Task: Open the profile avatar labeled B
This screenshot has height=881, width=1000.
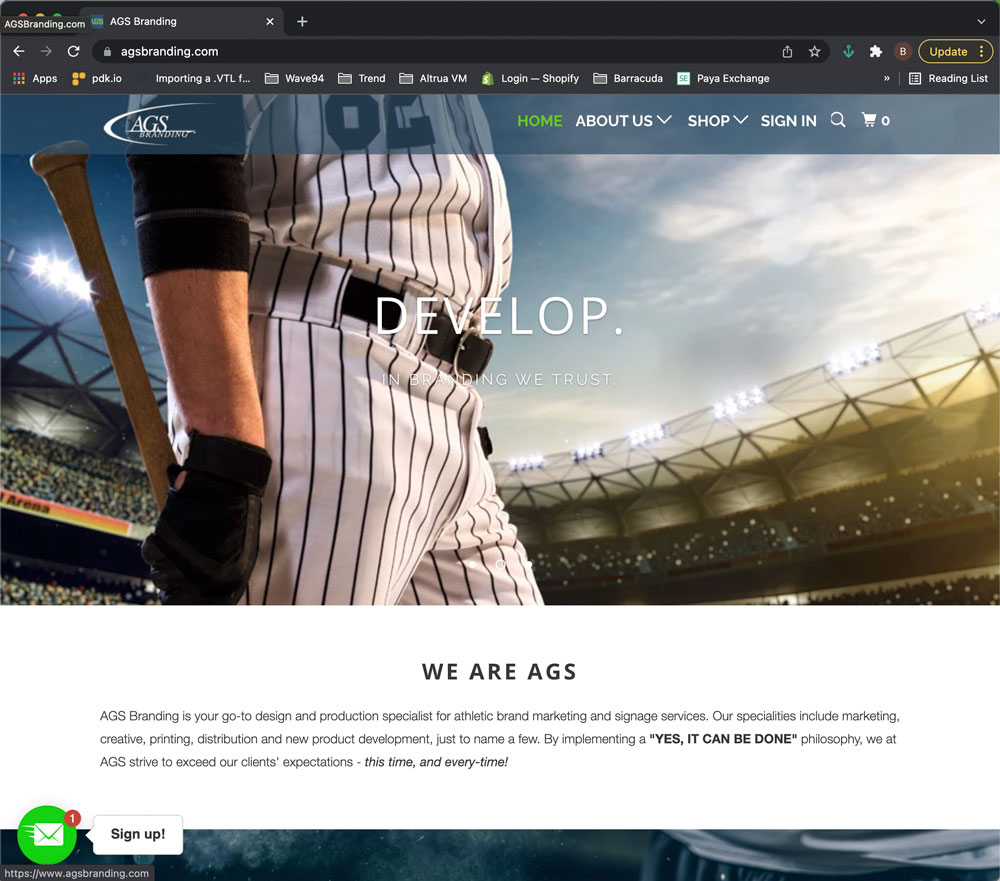Action: [x=902, y=52]
